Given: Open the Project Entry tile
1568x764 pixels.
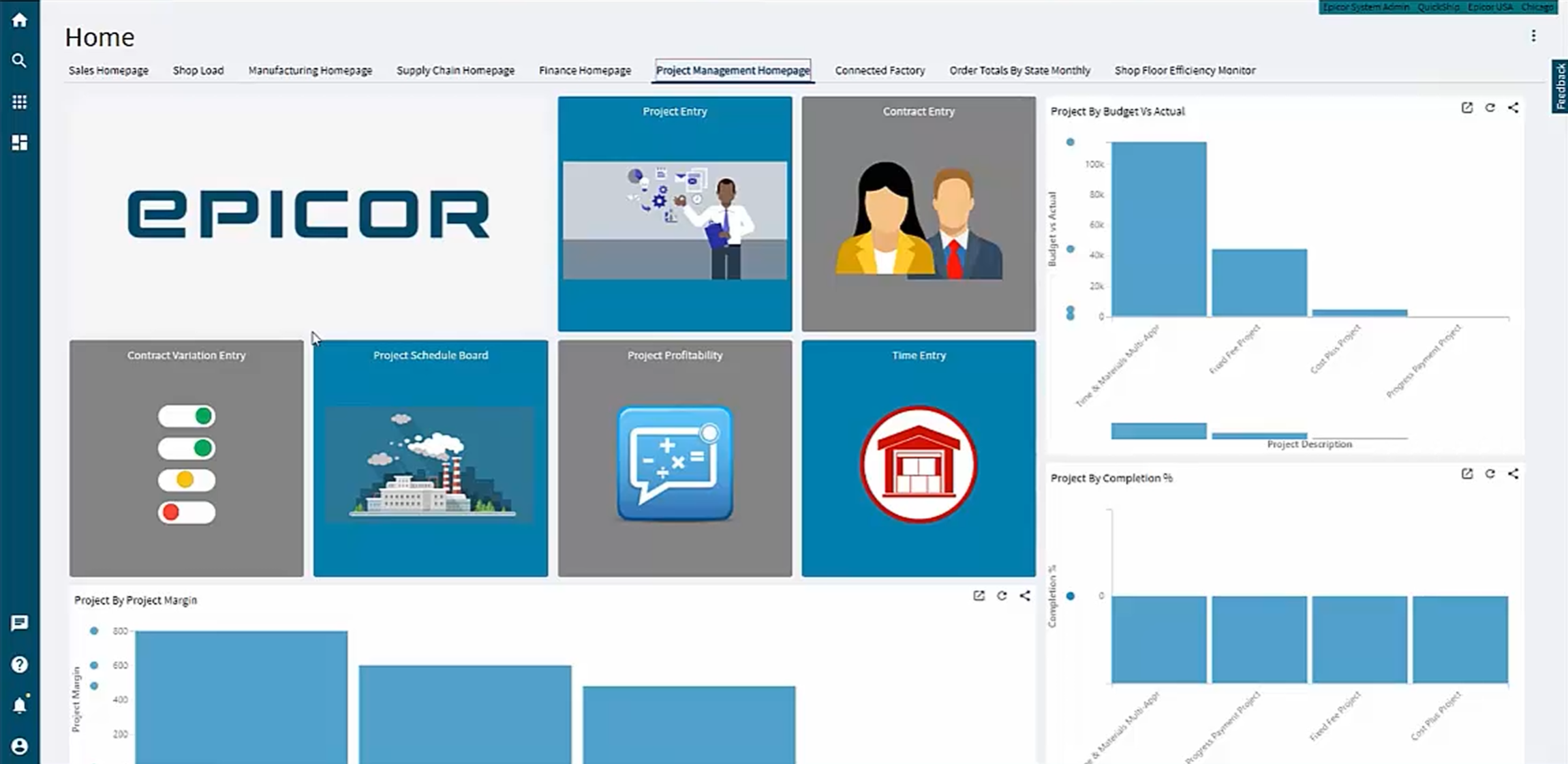Looking at the screenshot, I should pos(675,214).
